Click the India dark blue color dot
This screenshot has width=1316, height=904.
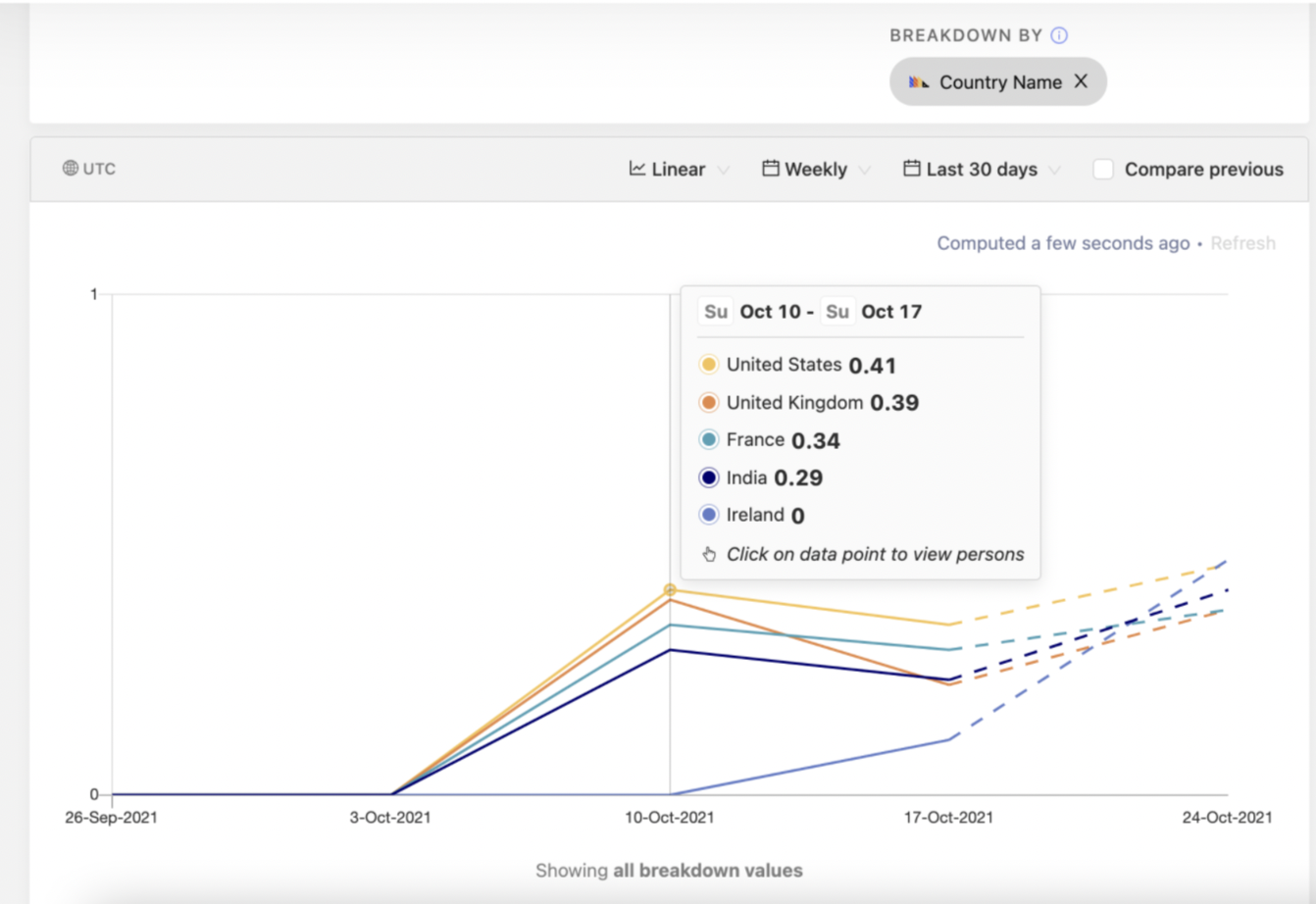pyautogui.click(x=709, y=477)
